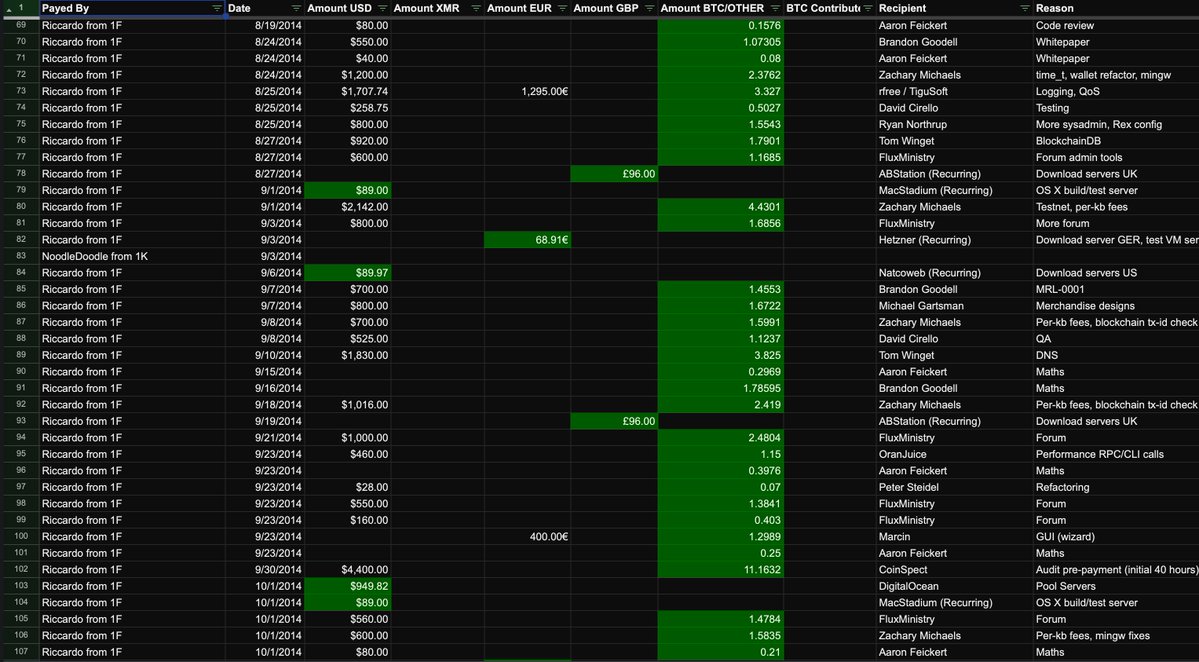The height and width of the screenshot is (662, 1199).
Task: Open the Amount USD filter dropdown
Action: 382,8
